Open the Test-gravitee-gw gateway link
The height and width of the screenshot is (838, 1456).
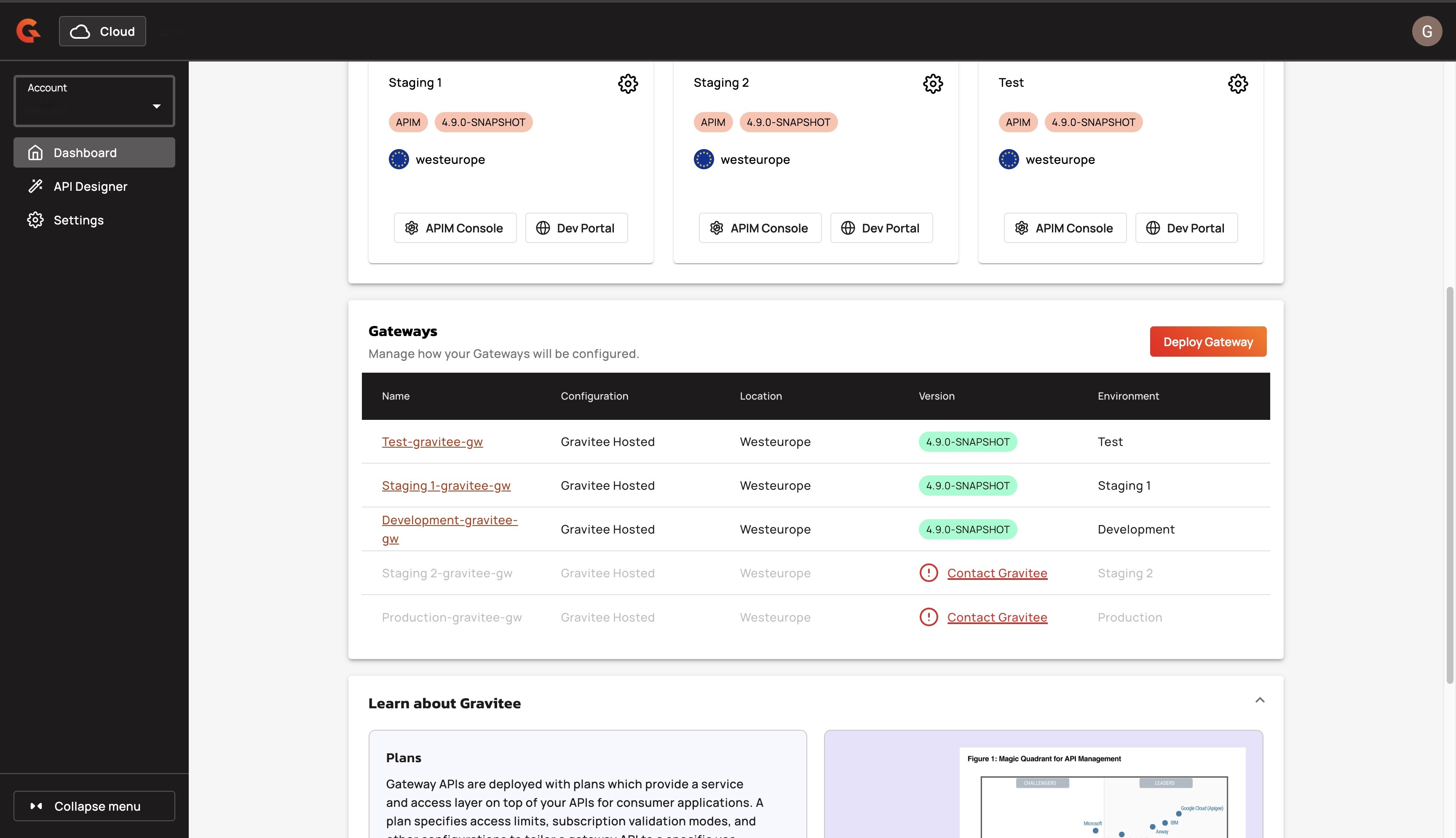(432, 441)
